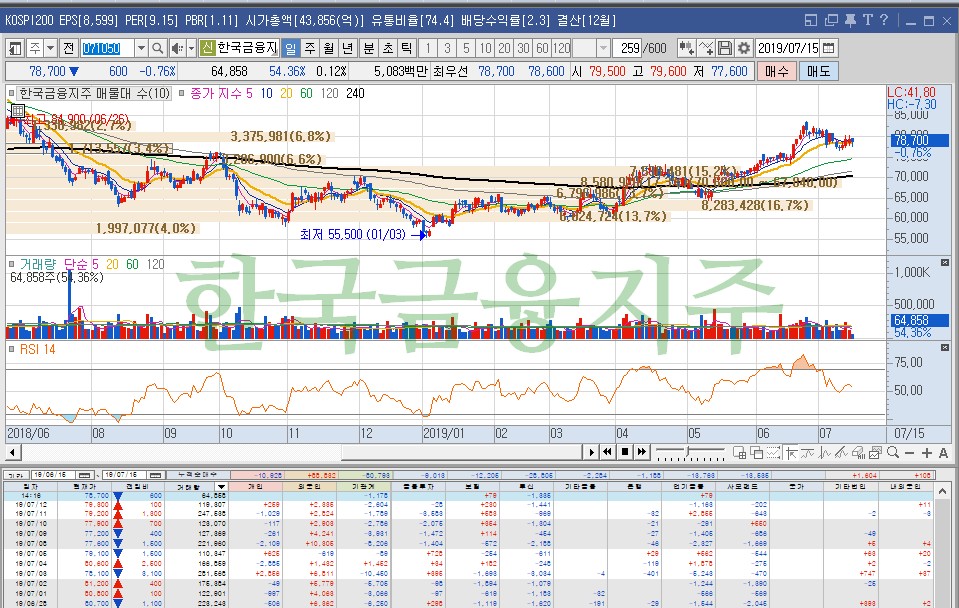959x608 pixels.
Task: Click the title bar window-copy icon
Action: (x=831, y=20)
